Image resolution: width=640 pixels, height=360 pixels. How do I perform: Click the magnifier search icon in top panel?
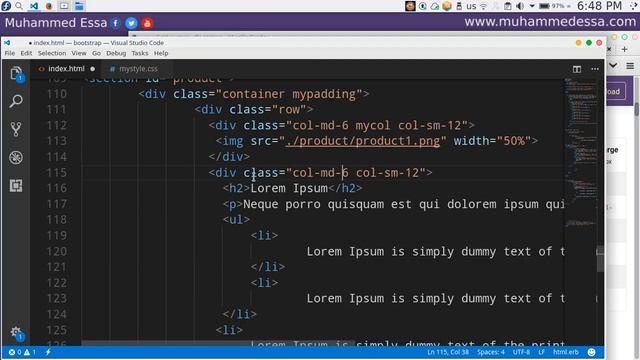19,6
